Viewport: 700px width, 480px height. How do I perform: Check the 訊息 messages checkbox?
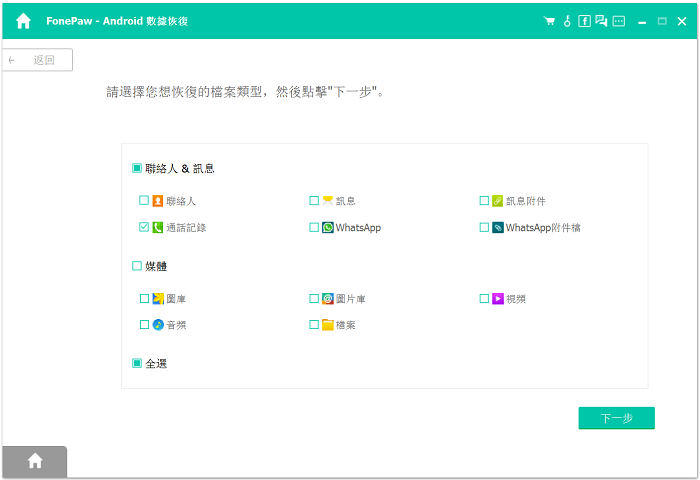(314, 200)
